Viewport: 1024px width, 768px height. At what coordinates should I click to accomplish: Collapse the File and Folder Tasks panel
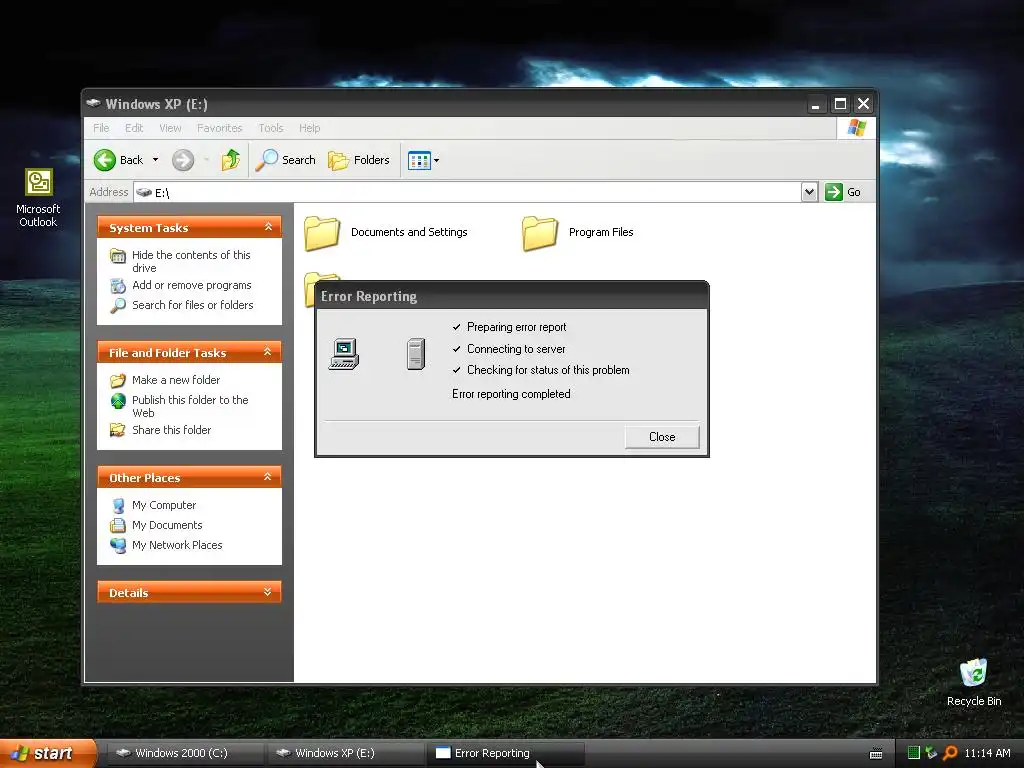(x=268, y=352)
